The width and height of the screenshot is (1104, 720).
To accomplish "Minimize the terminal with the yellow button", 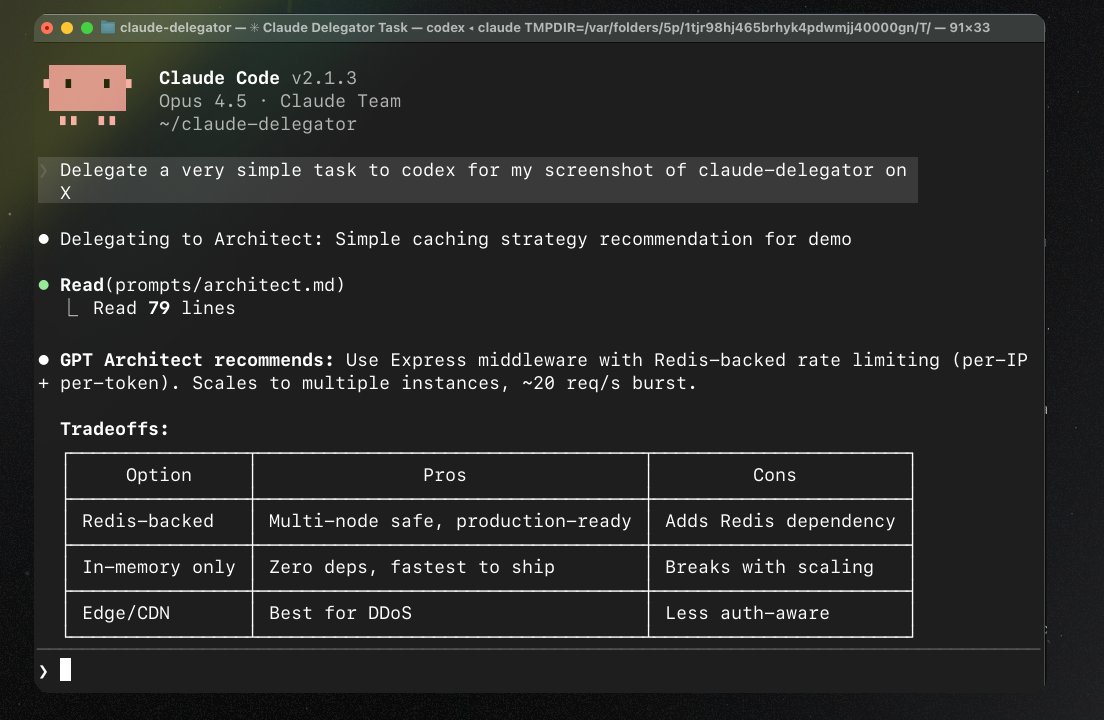I will click(x=67, y=28).
